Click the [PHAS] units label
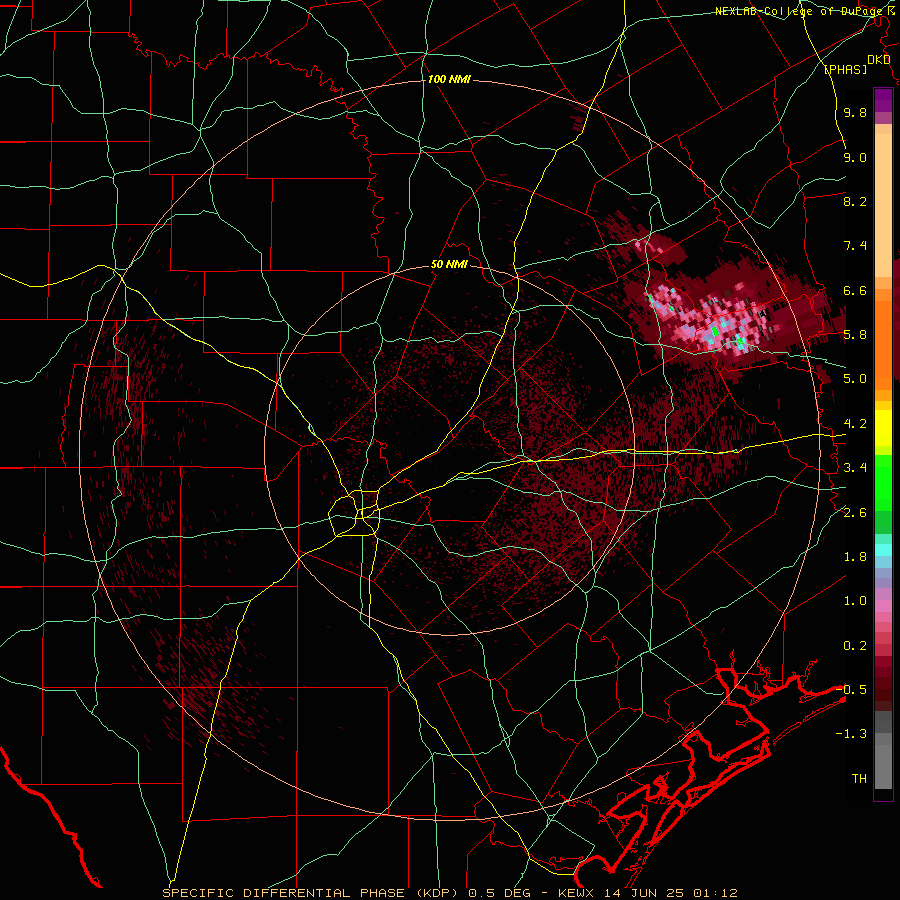 tap(845, 69)
